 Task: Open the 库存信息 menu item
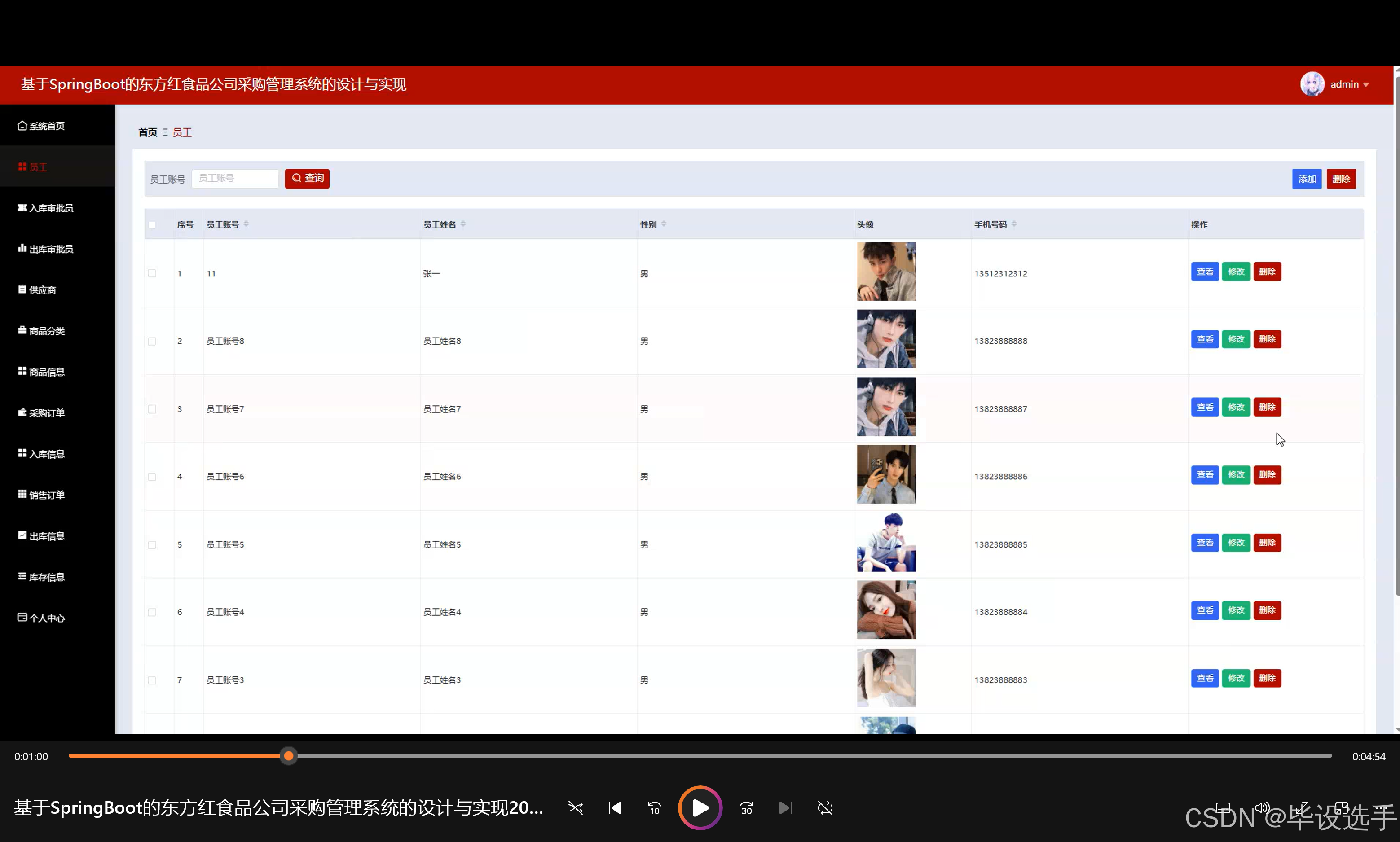point(57,577)
